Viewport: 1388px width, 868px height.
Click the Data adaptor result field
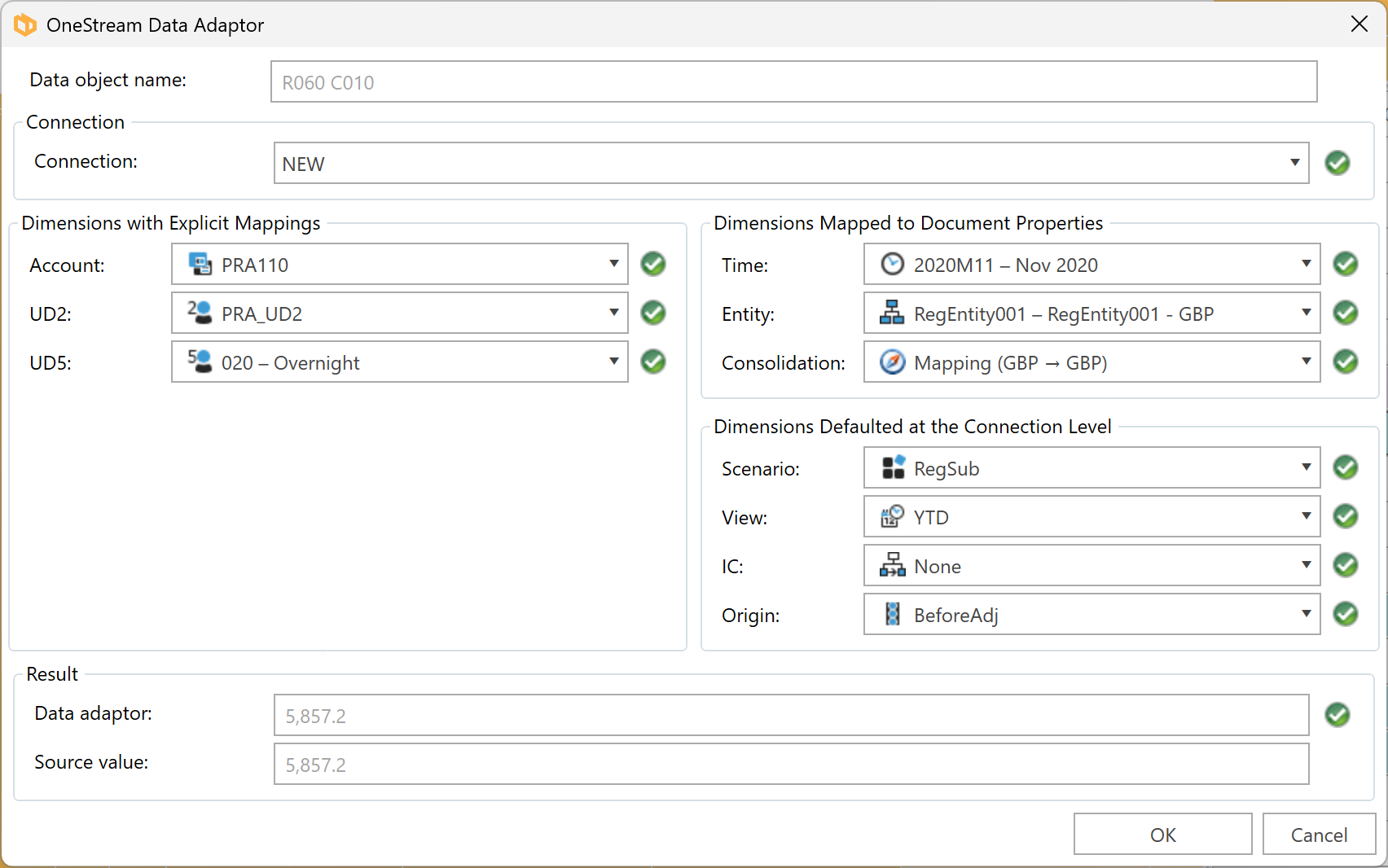[791, 715]
